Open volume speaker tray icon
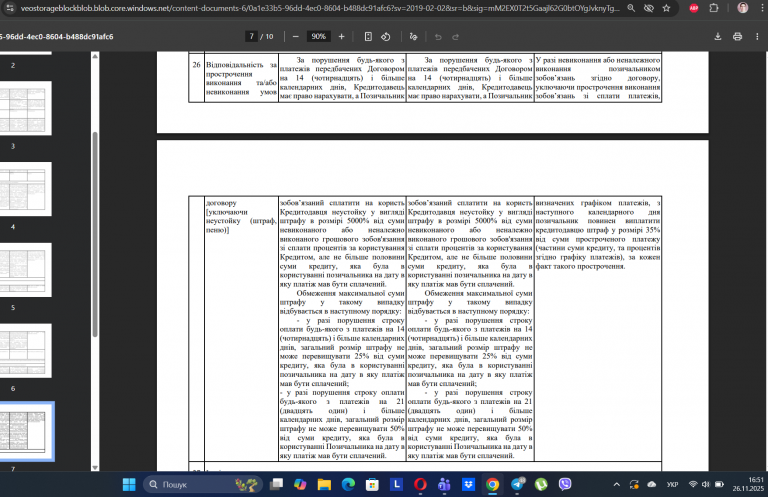The image size is (768, 497). 706,484
